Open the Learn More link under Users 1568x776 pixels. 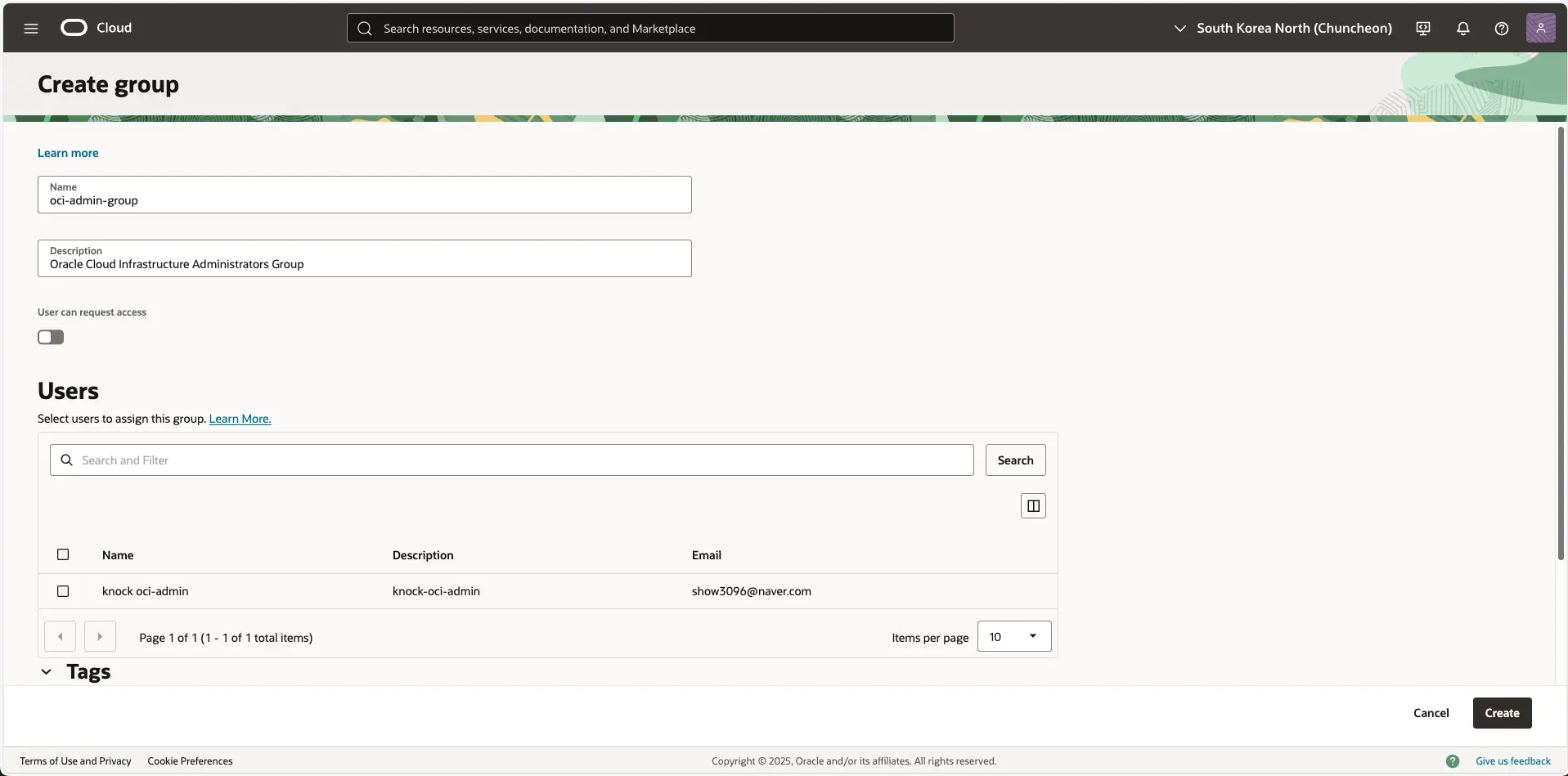(240, 418)
